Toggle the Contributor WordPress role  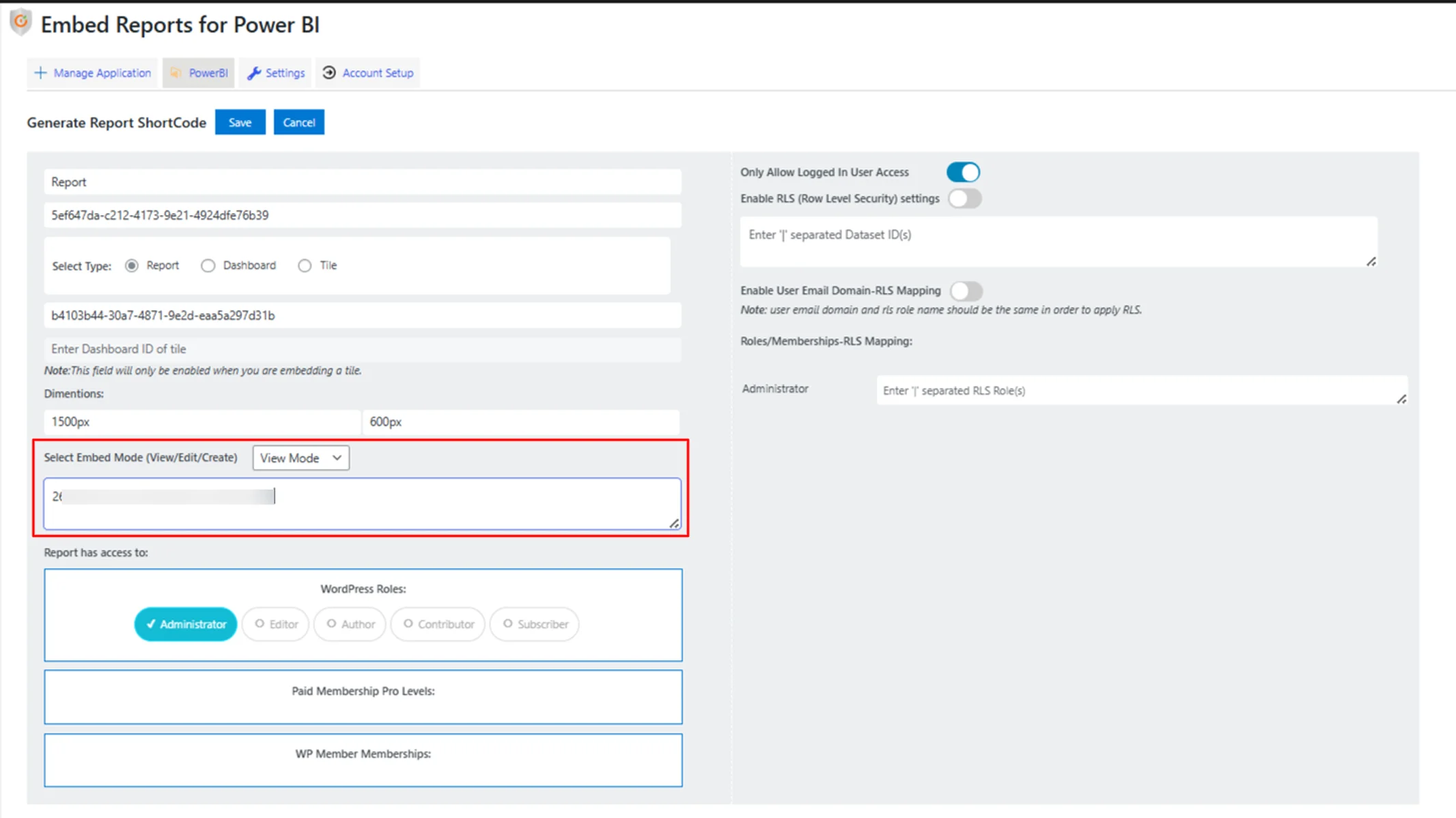(438, 624)
